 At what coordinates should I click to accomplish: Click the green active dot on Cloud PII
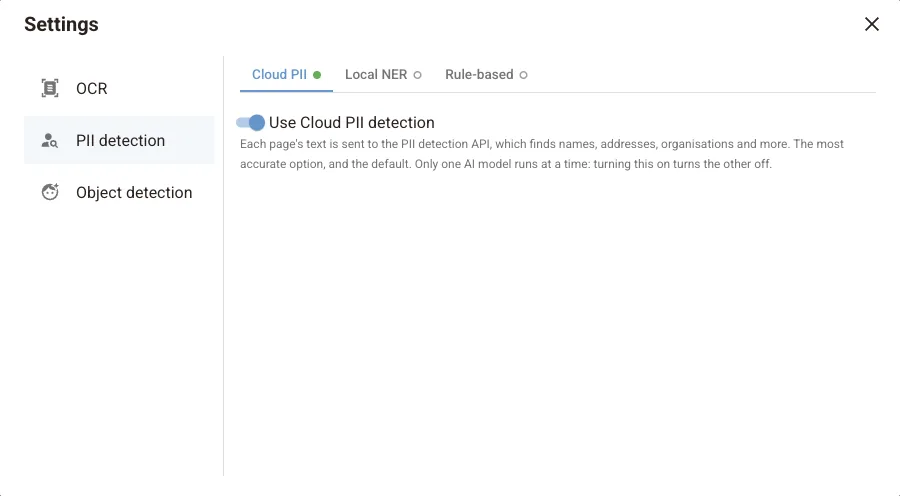point(317,75)
